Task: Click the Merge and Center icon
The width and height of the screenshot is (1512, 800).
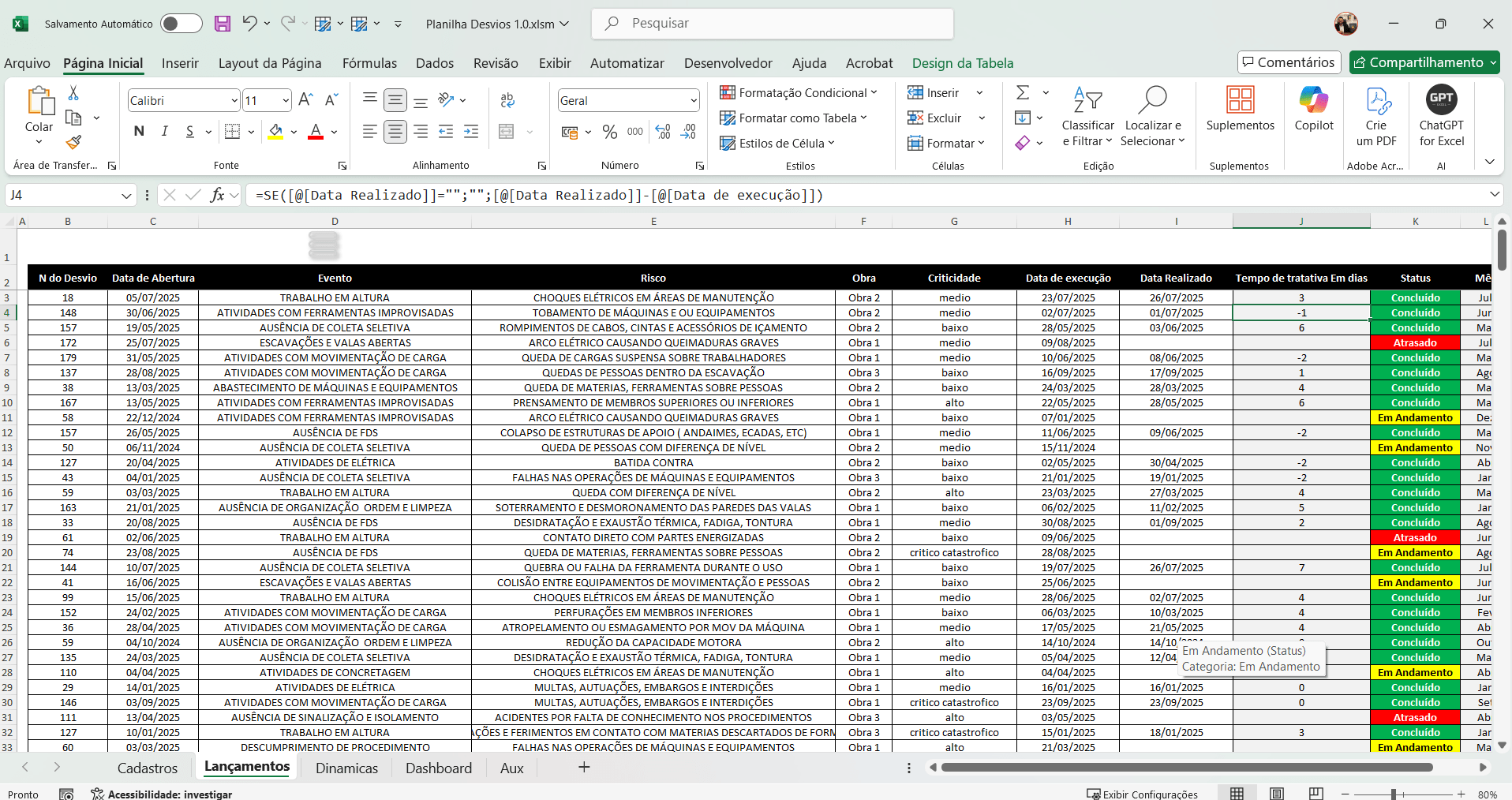Action: coord(507,132)
